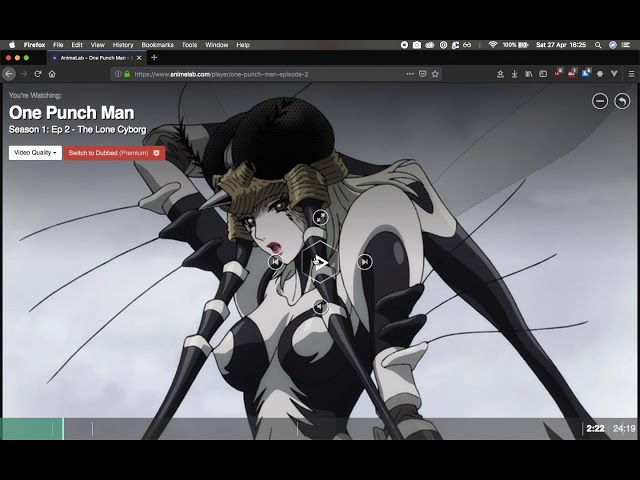Open the Firefox downloads panel arrow
Viewport: 640px width, 480px height.
(514, 74)
